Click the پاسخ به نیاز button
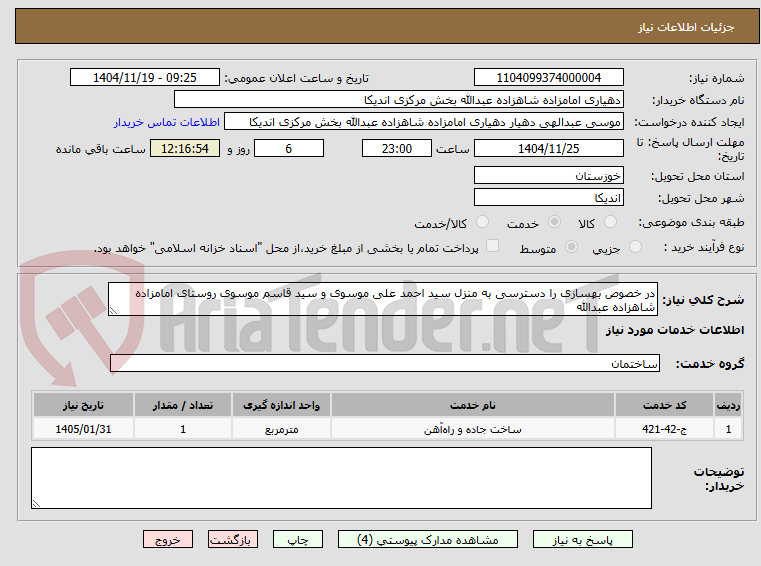 (582, 539)
